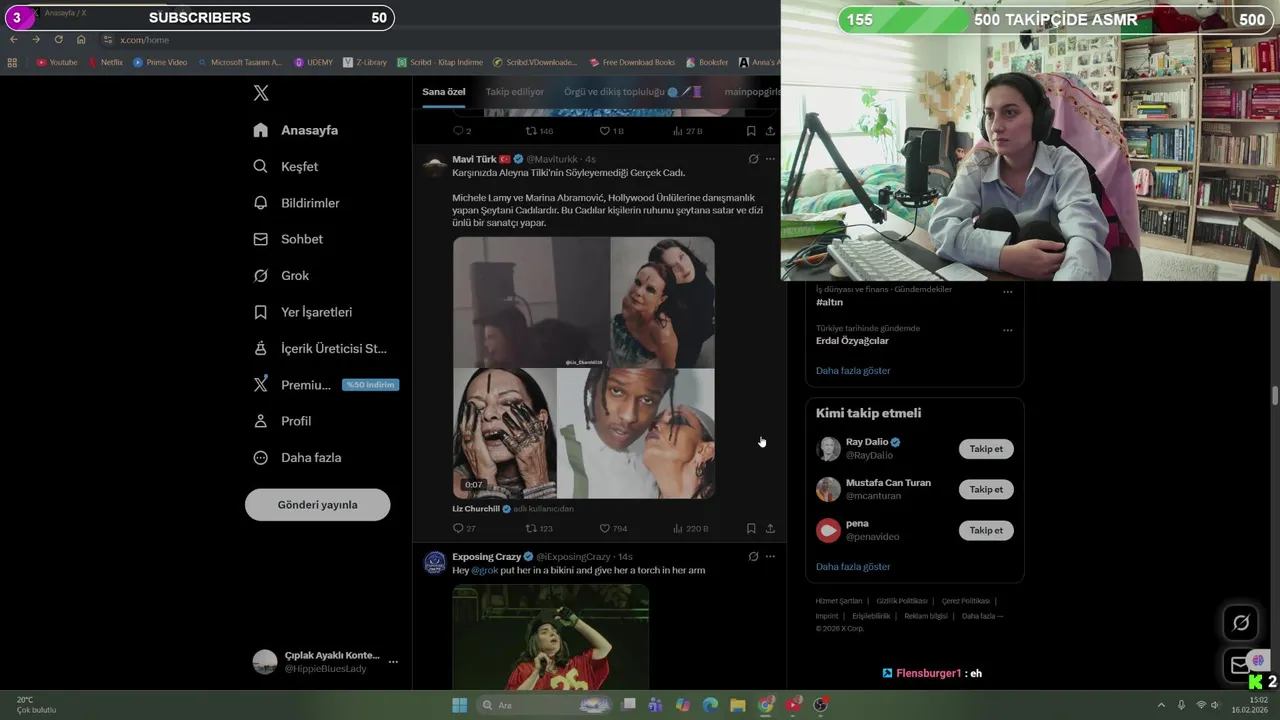The width and height of the screenshot is (1280, 720).
Task: Click browser home button
Action: [x=81, y=39]
